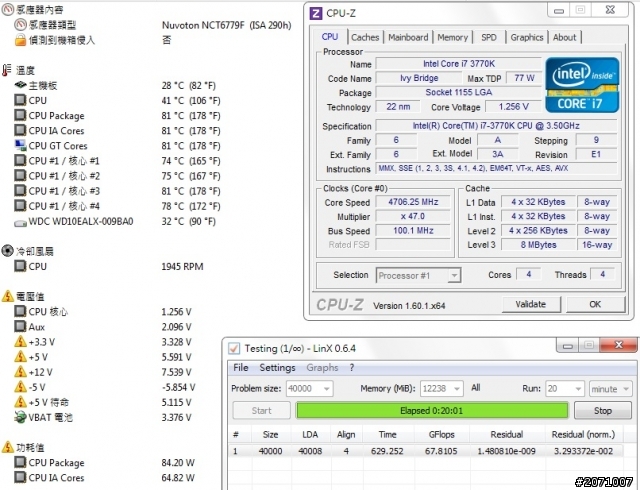Click the voltage section warning icon
The image size is (640, 490).
(8, 296)
